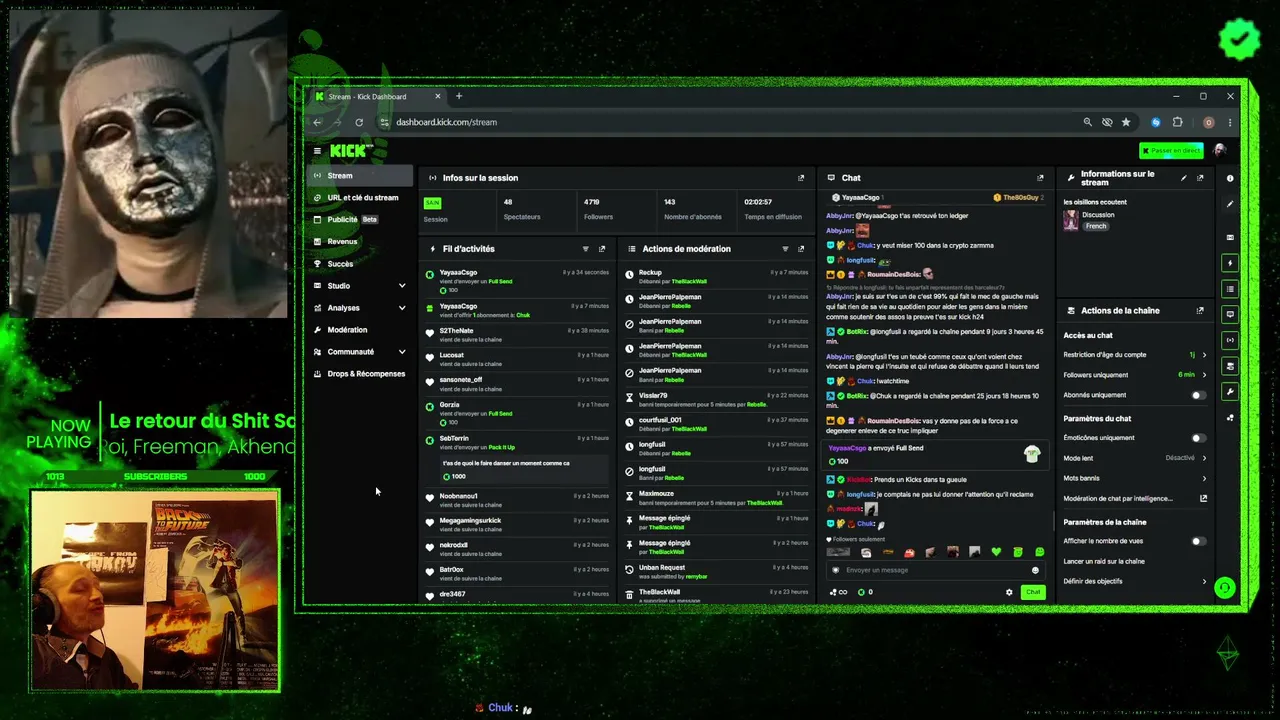Click the browser address bar URL
The width and height of the screenshot is (1280, 720).
[x=446, y=122]
